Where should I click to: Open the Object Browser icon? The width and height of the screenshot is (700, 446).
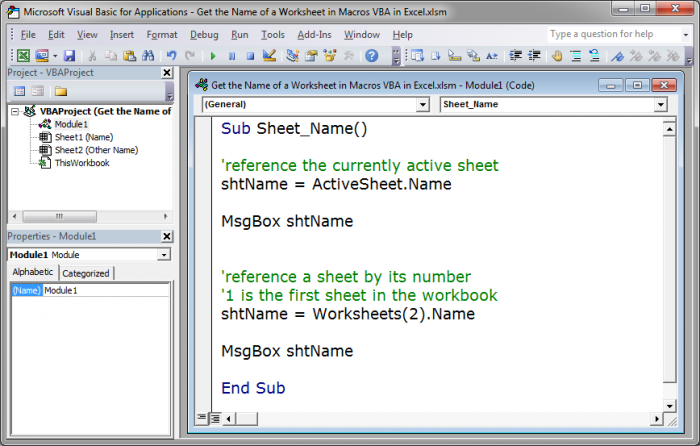coord(330,56)
